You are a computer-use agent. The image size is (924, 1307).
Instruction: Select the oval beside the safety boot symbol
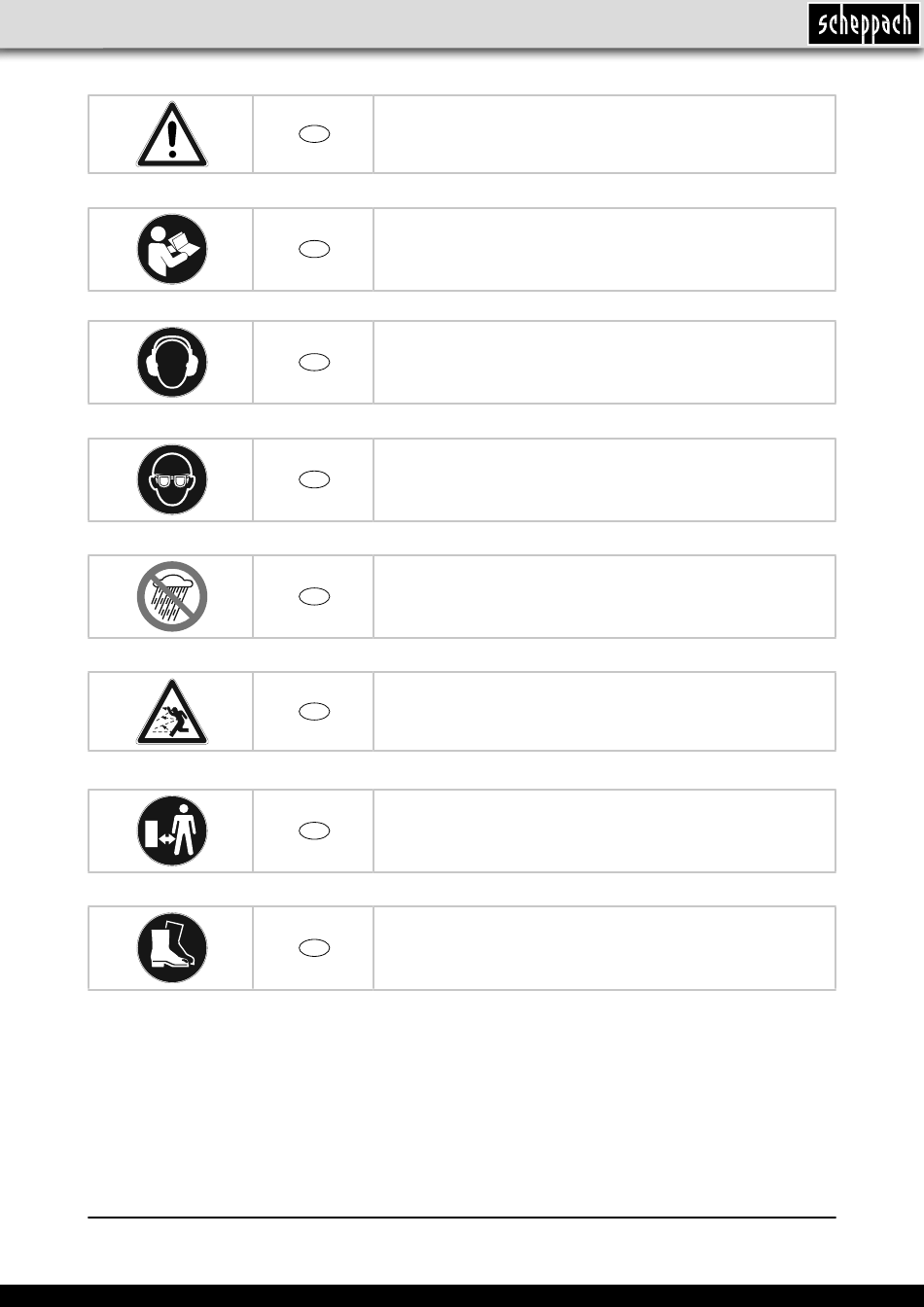coord(314,948)
